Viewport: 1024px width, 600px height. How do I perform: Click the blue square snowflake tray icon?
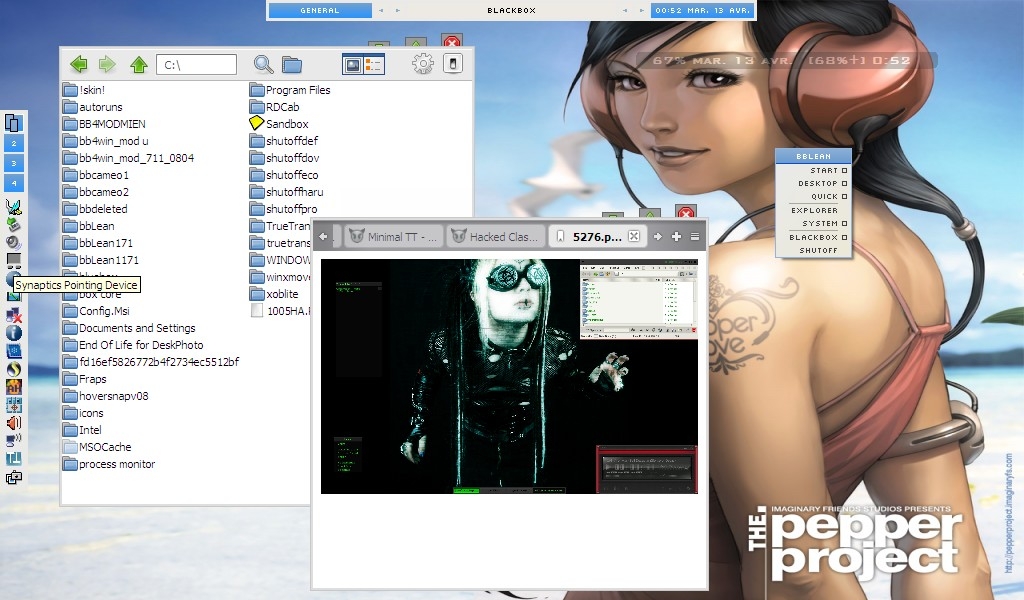[x=14, y=351]
